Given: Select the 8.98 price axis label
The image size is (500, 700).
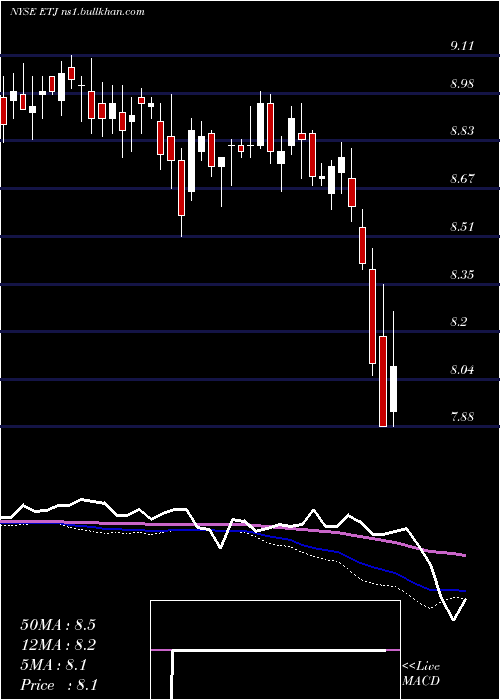Looking at the screenshot, I should tap(462, 84).
